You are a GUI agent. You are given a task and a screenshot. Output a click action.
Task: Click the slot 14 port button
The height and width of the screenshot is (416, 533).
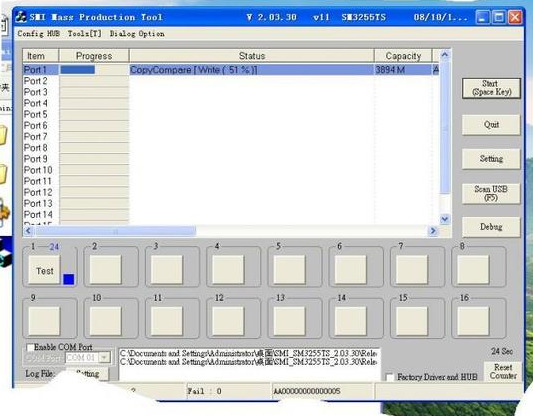[351, 321]
